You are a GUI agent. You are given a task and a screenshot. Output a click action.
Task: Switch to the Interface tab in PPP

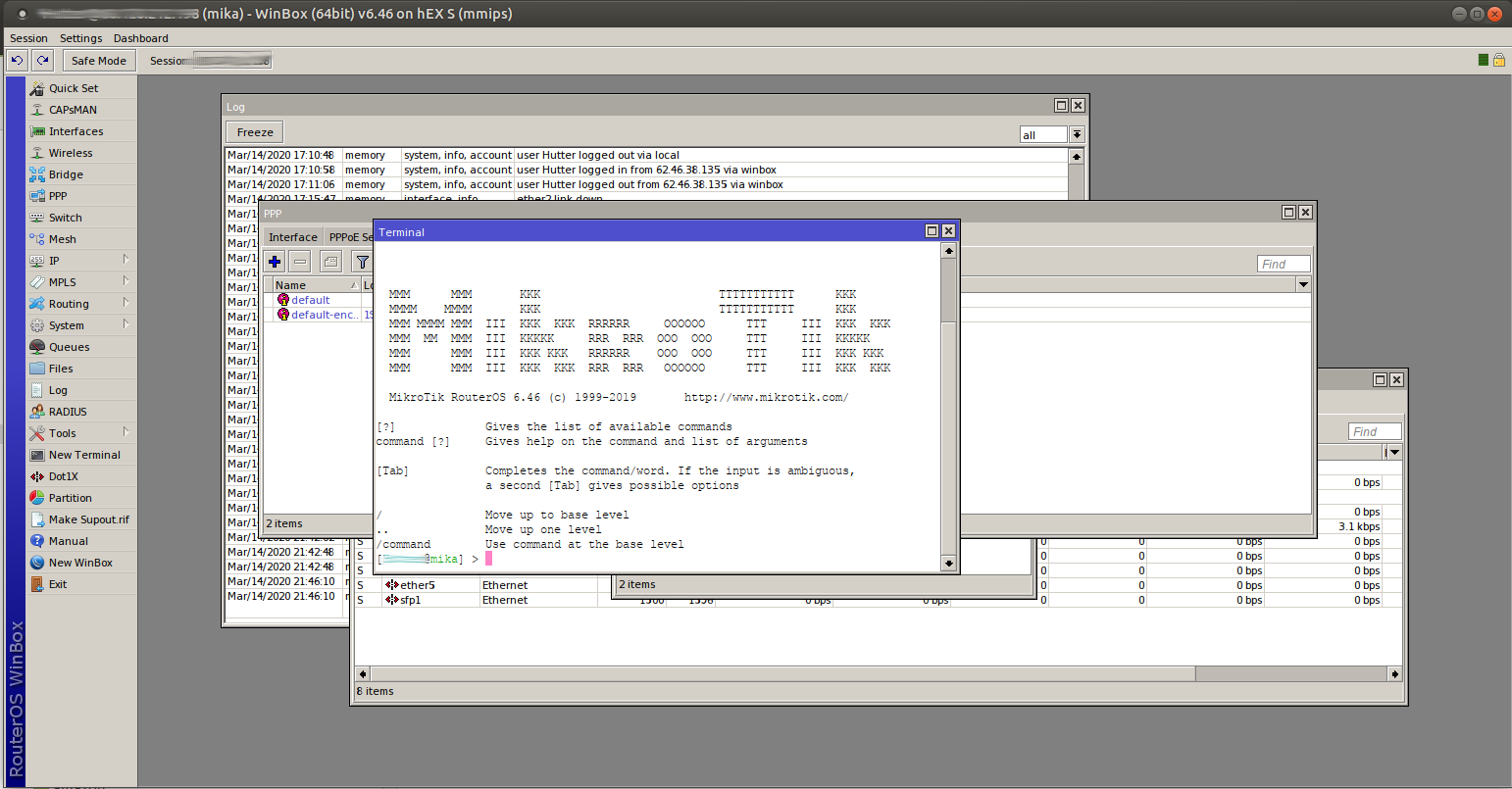click(x=293, y=237)
